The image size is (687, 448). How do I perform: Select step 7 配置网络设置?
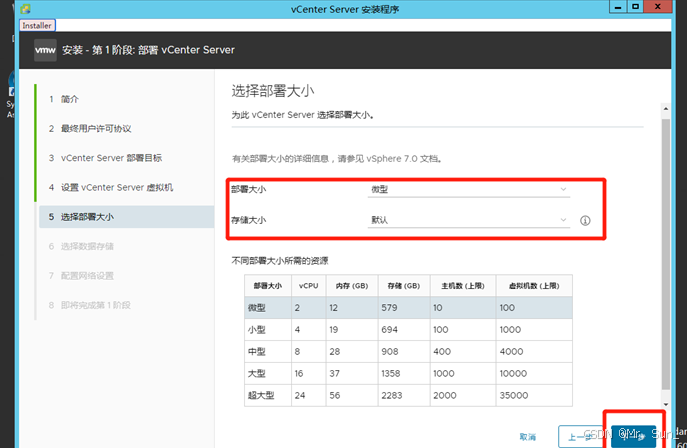click(x=81, y=275)
